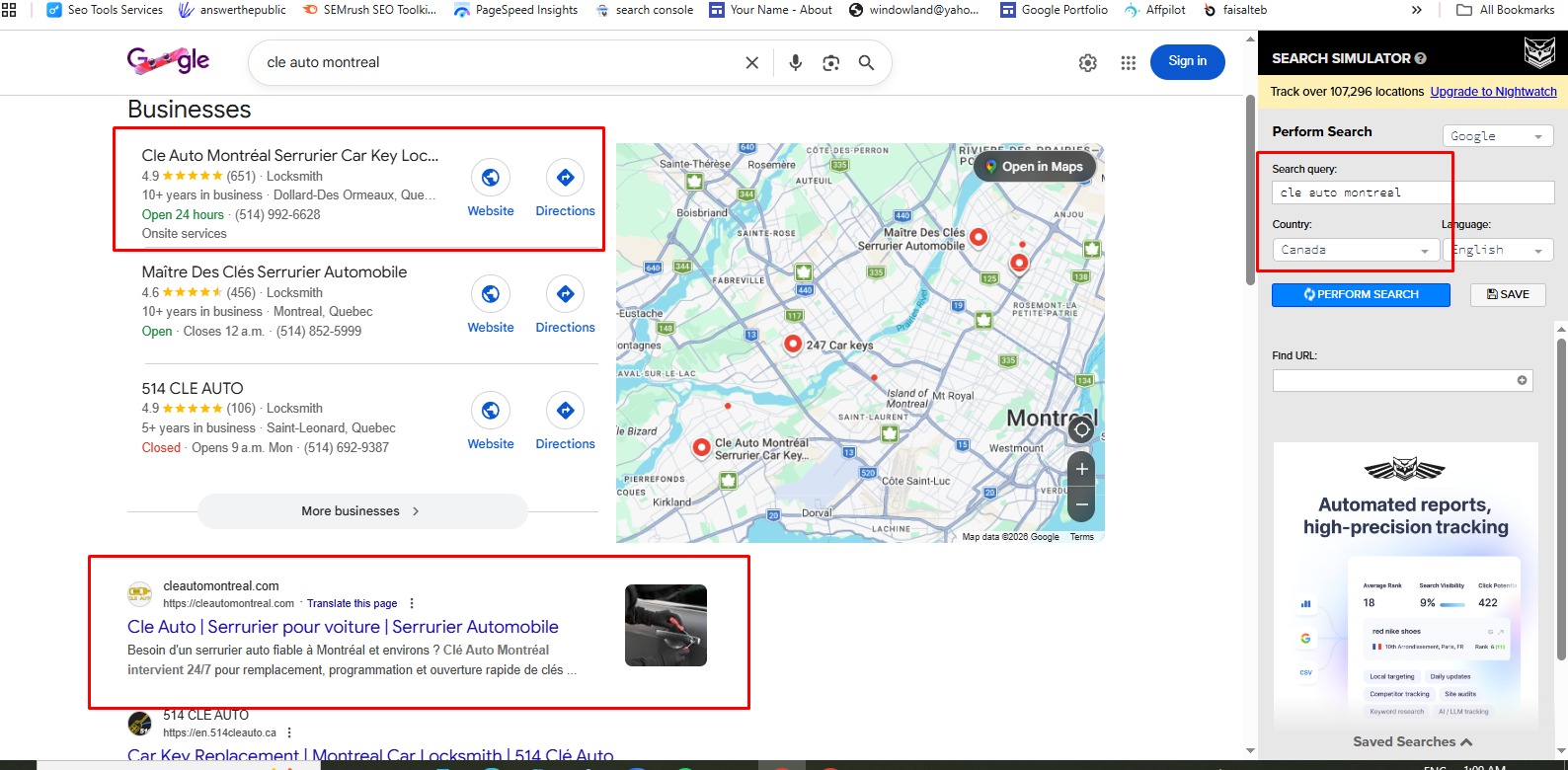This screenshot has height=770, width=1568.
Task: Go to Google home via the logo
Action: pyautogui.click(x=168, y=61)
